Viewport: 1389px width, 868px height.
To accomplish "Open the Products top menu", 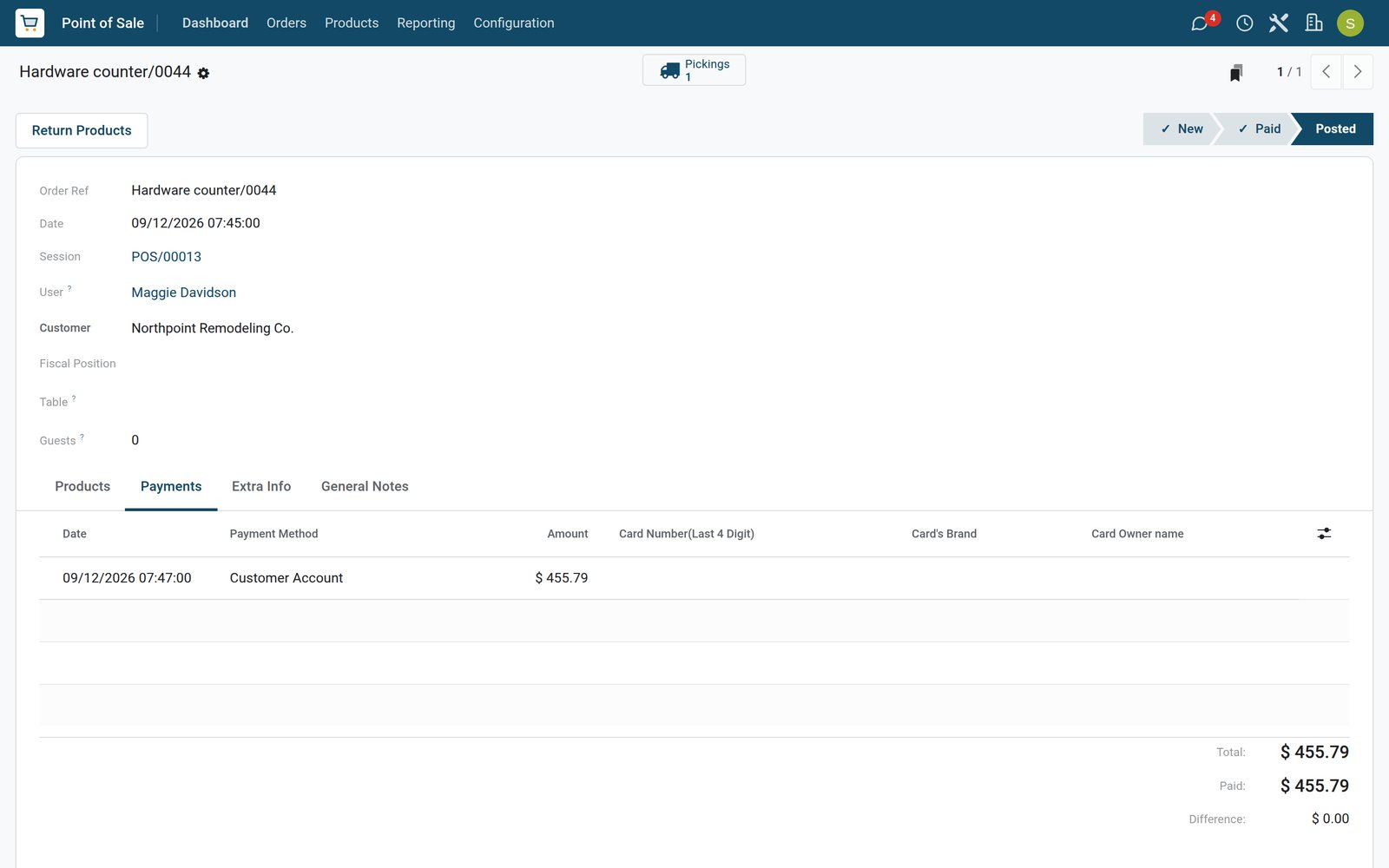I will coord(352,23).
